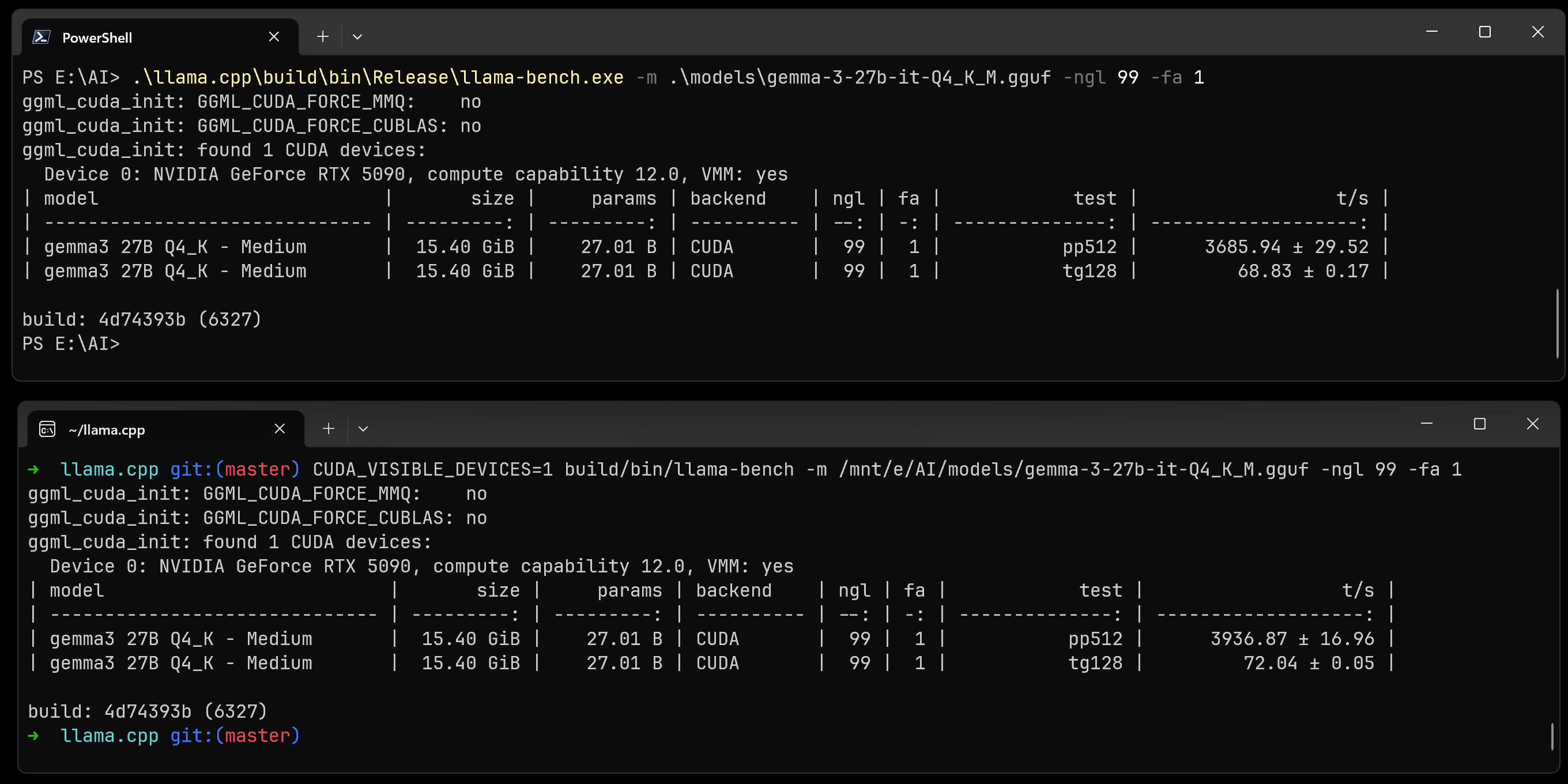Close the PowerShell terminal window
The image size is (1568, 784).
tap(1537, 32)
